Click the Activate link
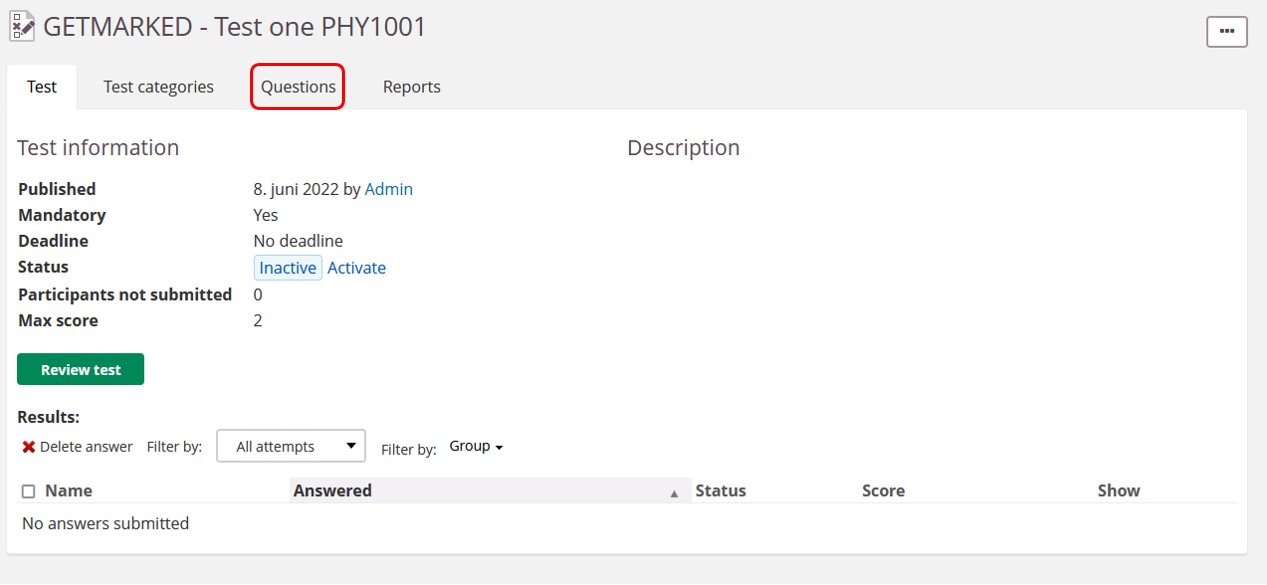This screenshot has width=1267, height=585. point(357,268)
